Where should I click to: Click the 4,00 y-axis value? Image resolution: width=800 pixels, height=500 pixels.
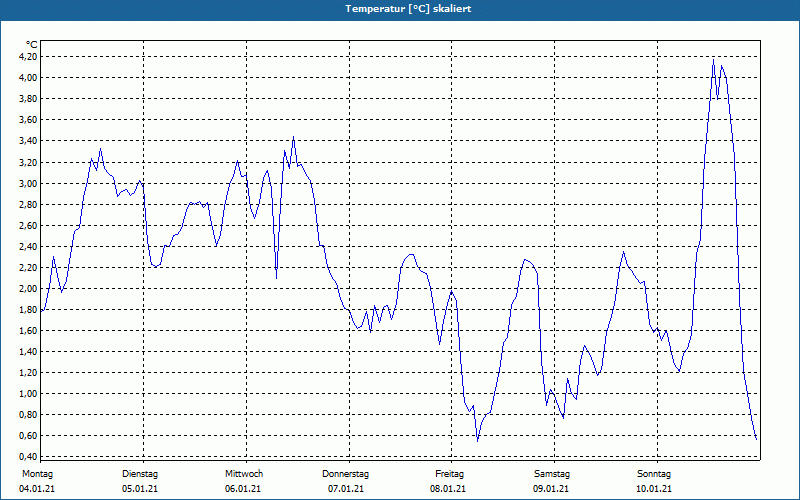pos(28,78)
